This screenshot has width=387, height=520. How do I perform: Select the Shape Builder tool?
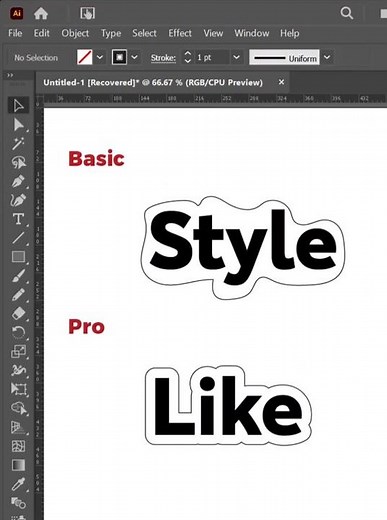point(18,408)
